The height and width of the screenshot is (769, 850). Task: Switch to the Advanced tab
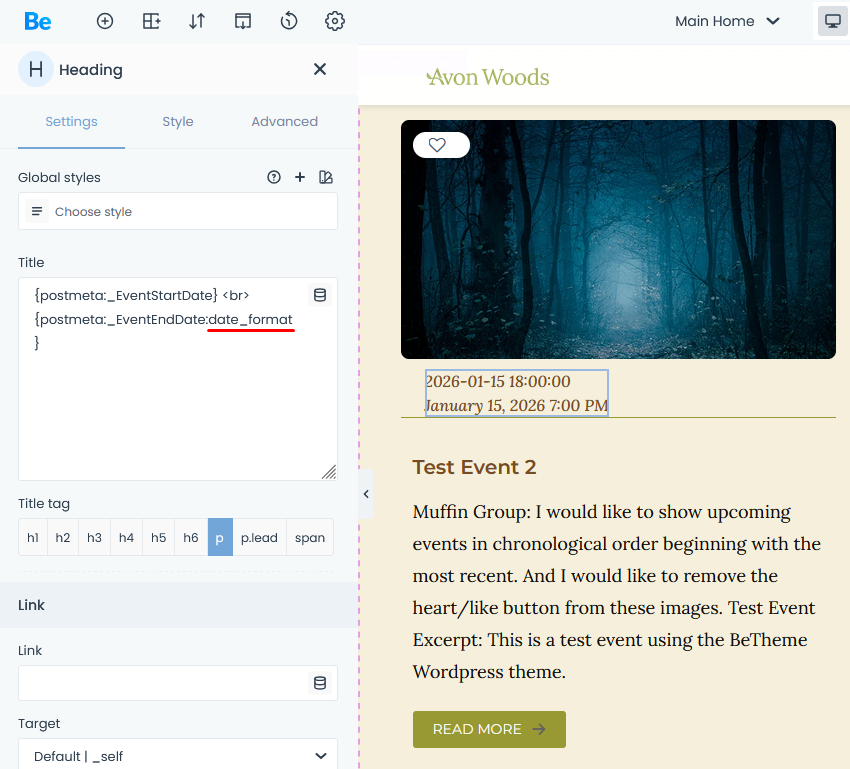[x=284, y=121]
